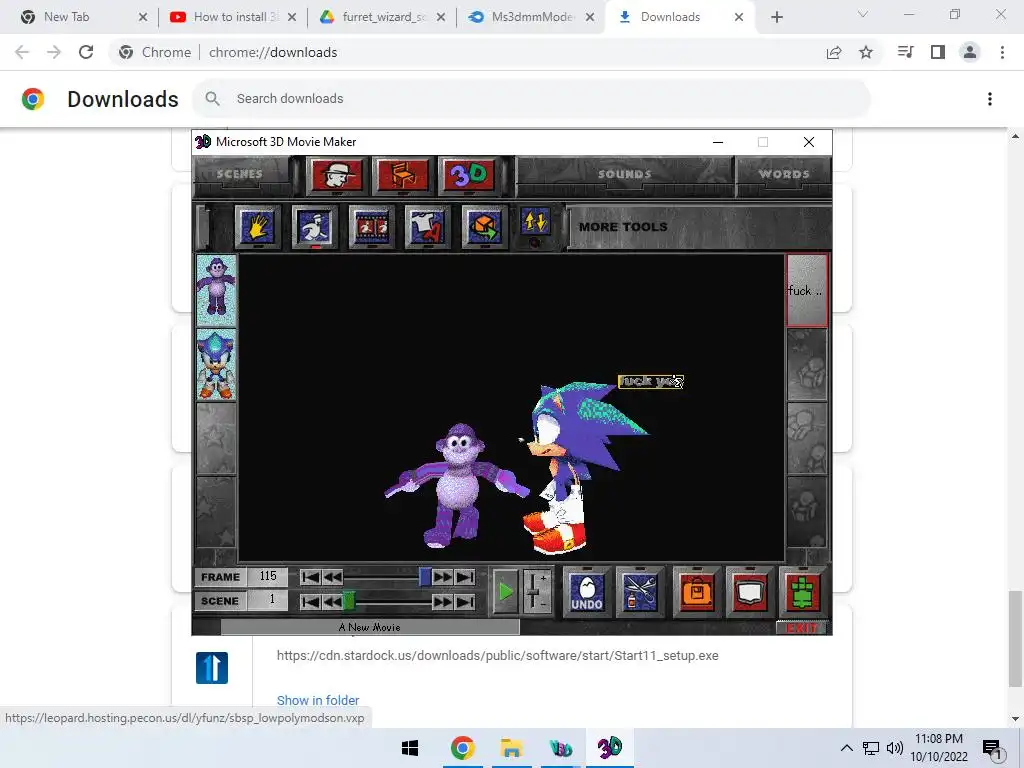Click the Search downloads field

[x=531, y=99]
